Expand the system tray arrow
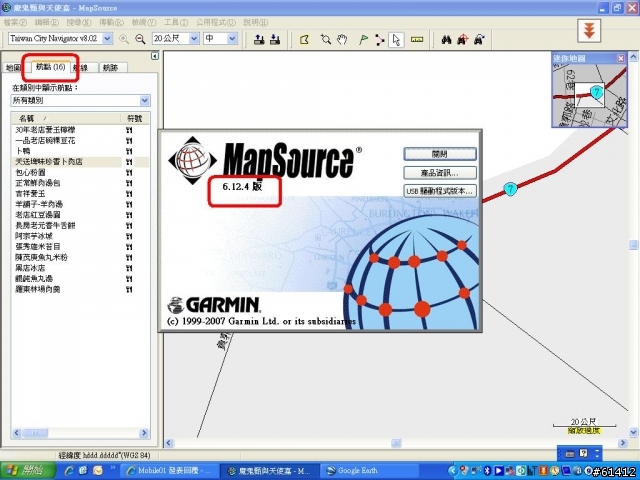The image size is (640, 480). coord(452,471)
